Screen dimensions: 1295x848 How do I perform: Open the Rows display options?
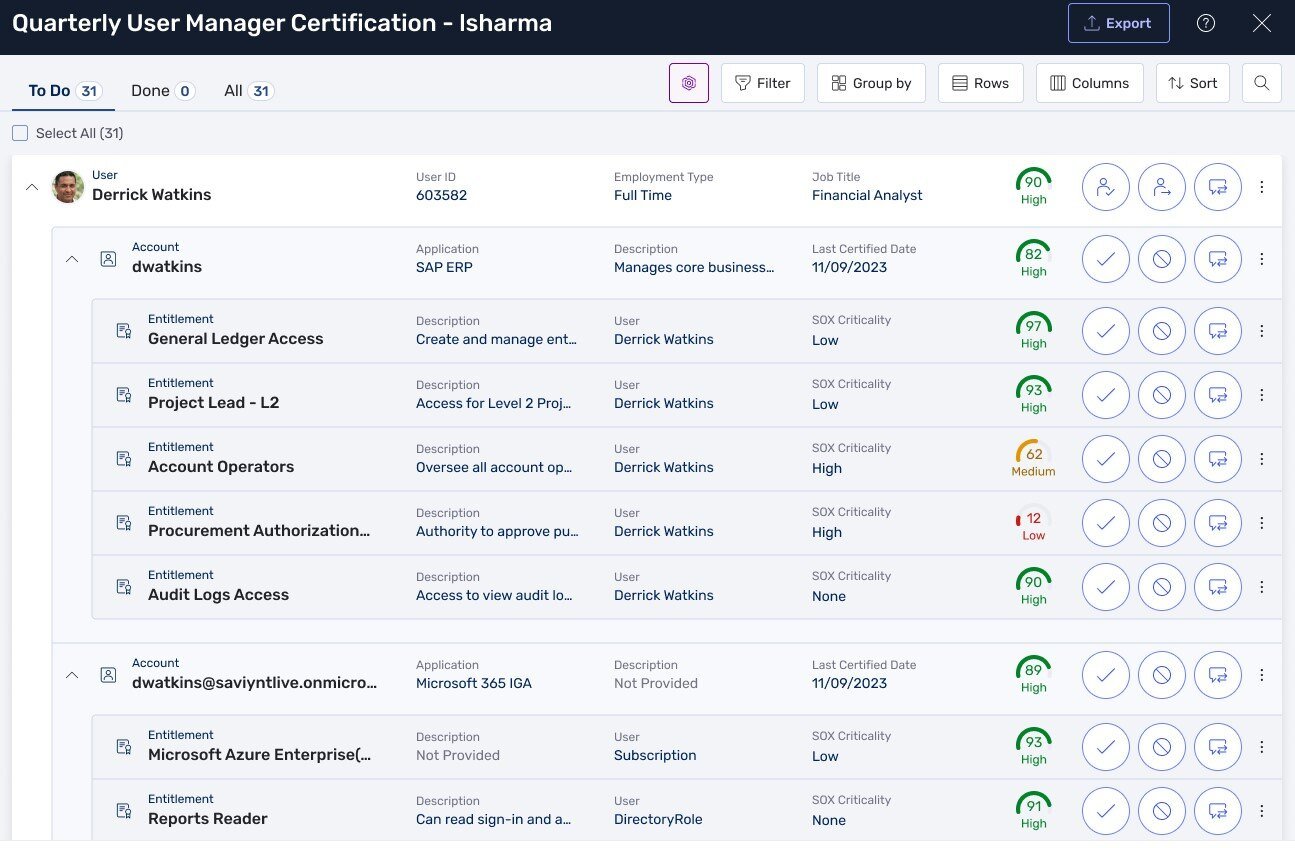click(x=981, y=83)
